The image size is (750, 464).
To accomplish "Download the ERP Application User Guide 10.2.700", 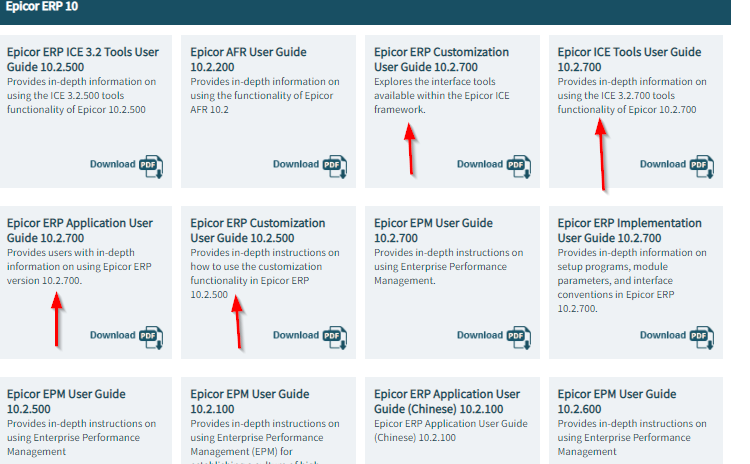I will pyautogui.click(x=113, y=335).
